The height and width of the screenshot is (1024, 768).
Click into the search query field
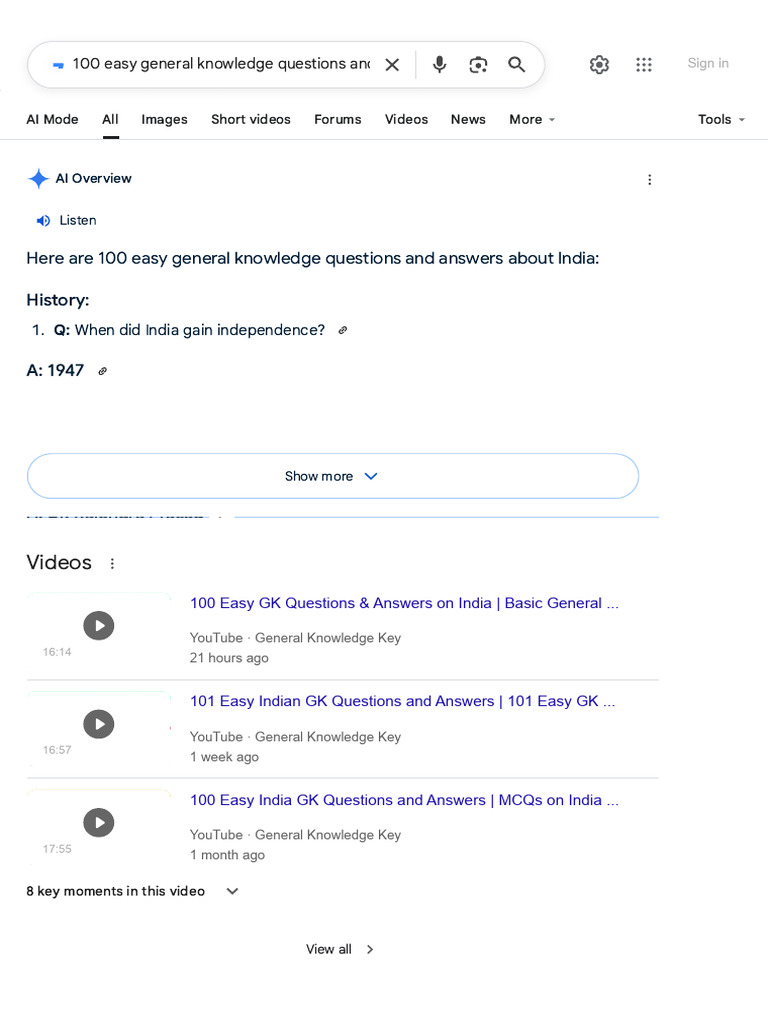pos(221,64)
